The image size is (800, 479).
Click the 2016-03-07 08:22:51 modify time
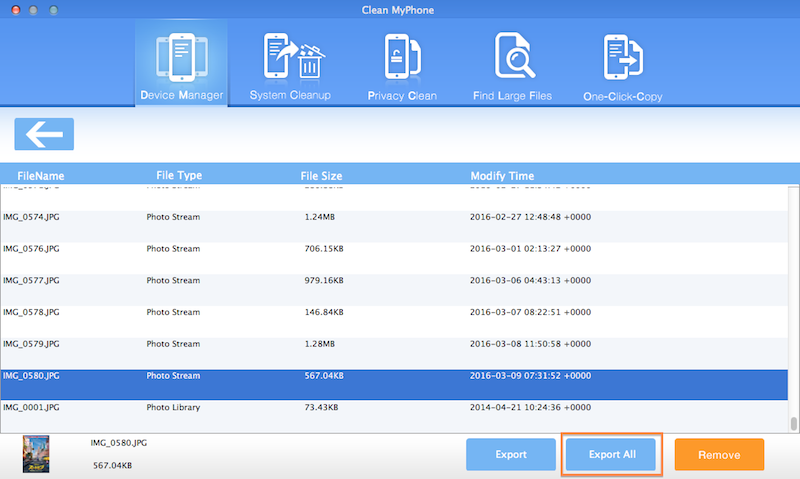[x=530, y=312]
